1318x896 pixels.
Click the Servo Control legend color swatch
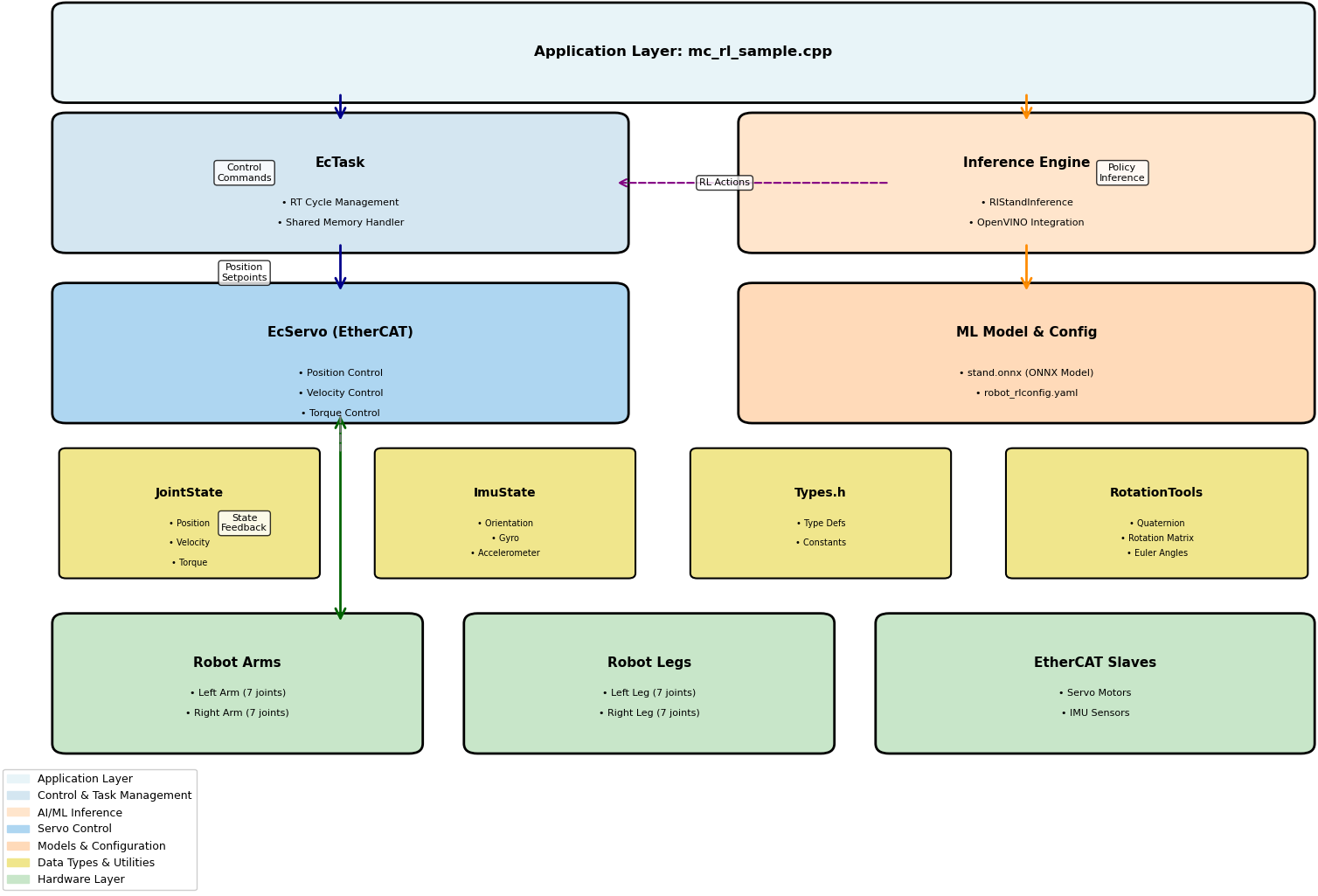18,828
